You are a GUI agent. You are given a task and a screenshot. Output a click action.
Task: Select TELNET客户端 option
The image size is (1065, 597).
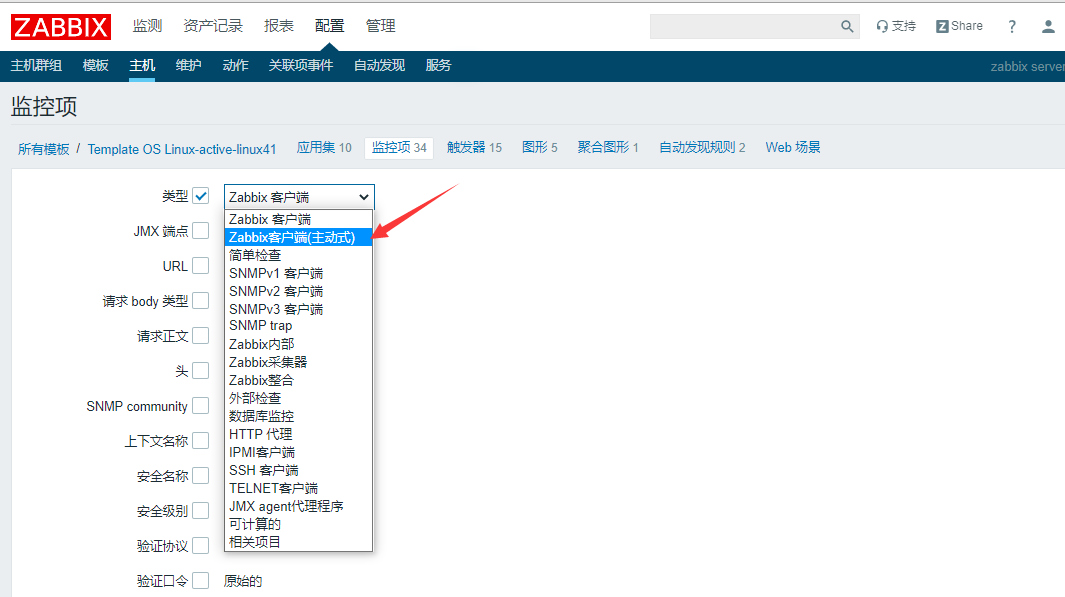click(298, 488)
